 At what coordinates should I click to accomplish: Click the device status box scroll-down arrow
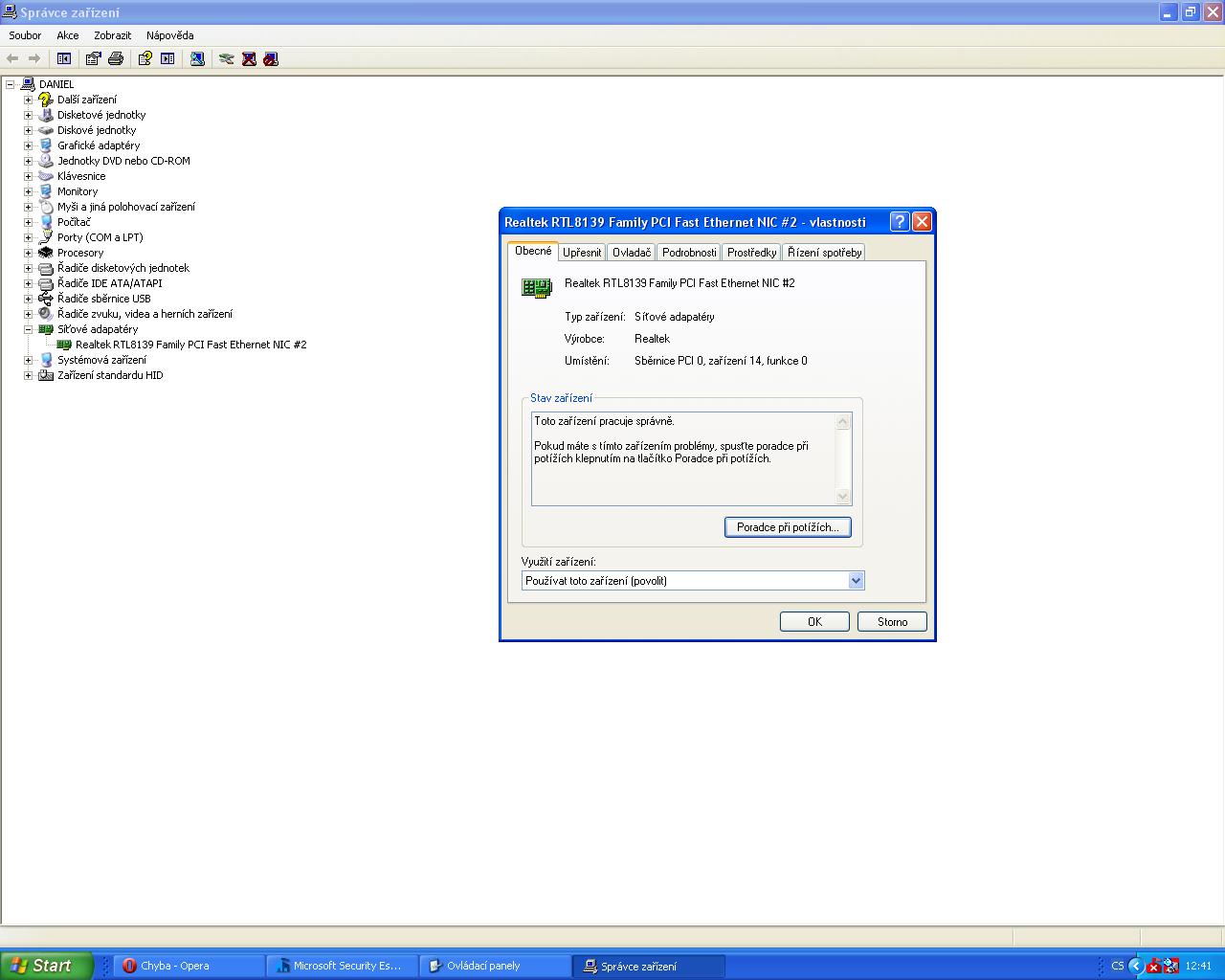[843, 496]
